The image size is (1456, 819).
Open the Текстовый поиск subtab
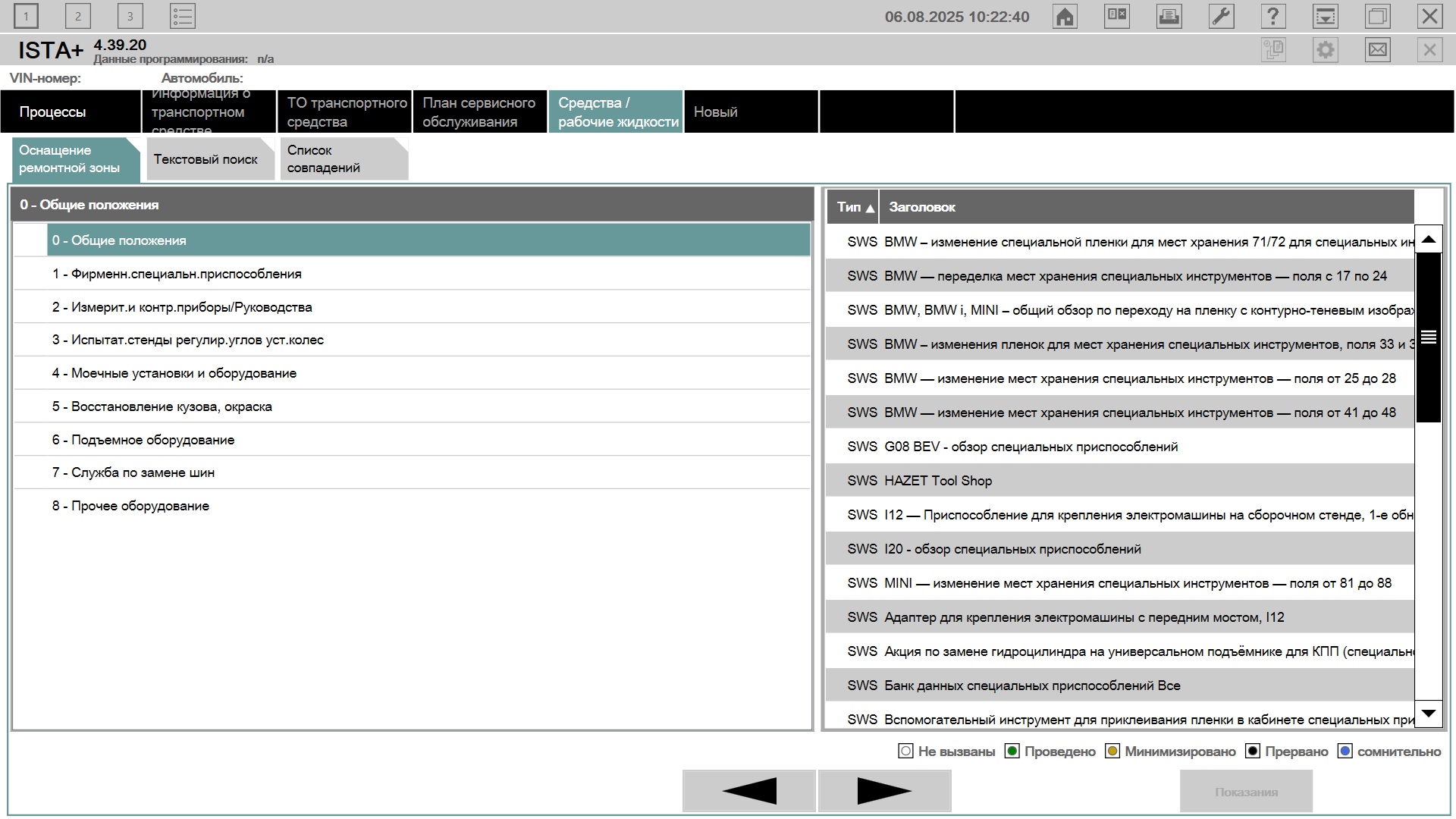point(210,159)
